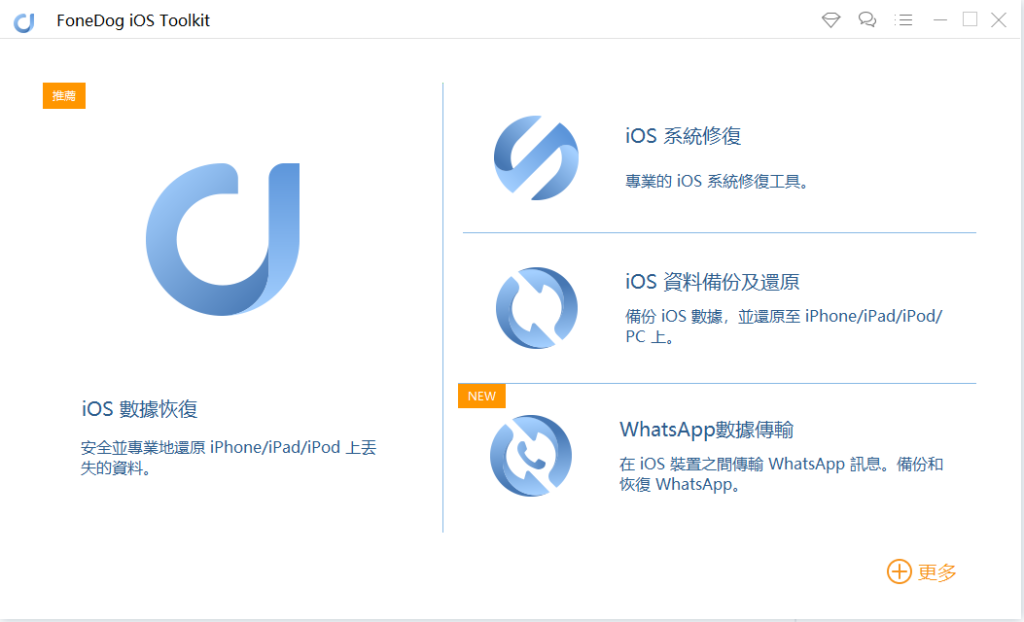Image resolution: width=1024 pixels, height=622 pixels.
Task: Click the plus circle icon beside 更多
Action: (899, 572)
